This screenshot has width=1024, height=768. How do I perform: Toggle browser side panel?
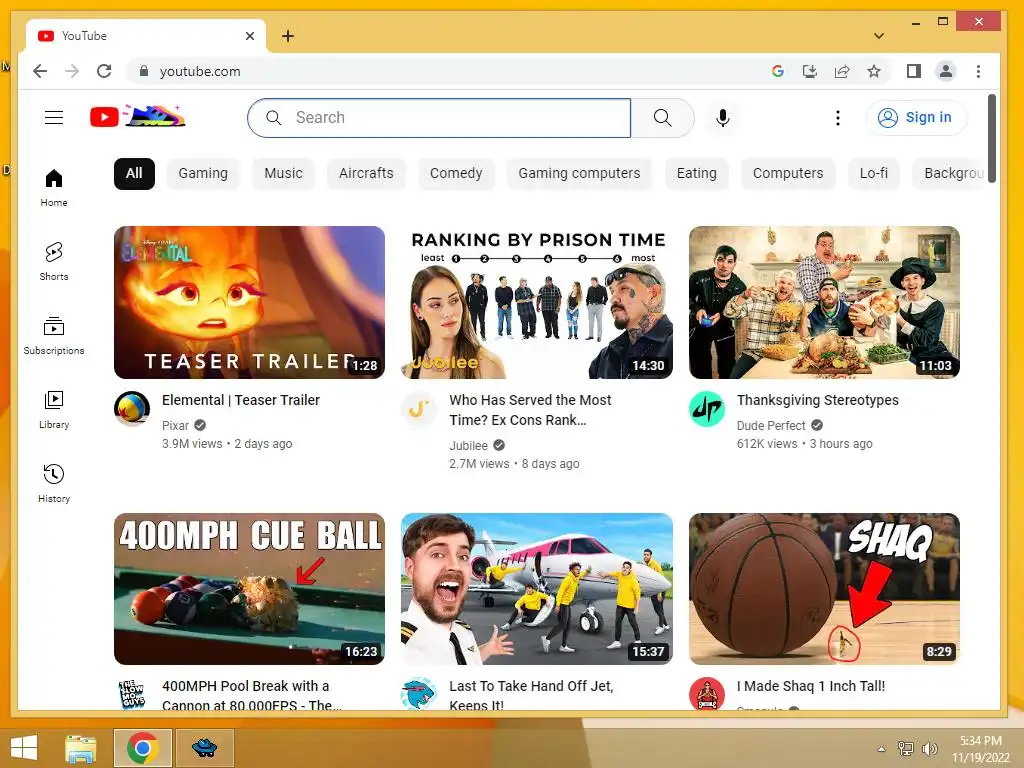coord(914,71)
